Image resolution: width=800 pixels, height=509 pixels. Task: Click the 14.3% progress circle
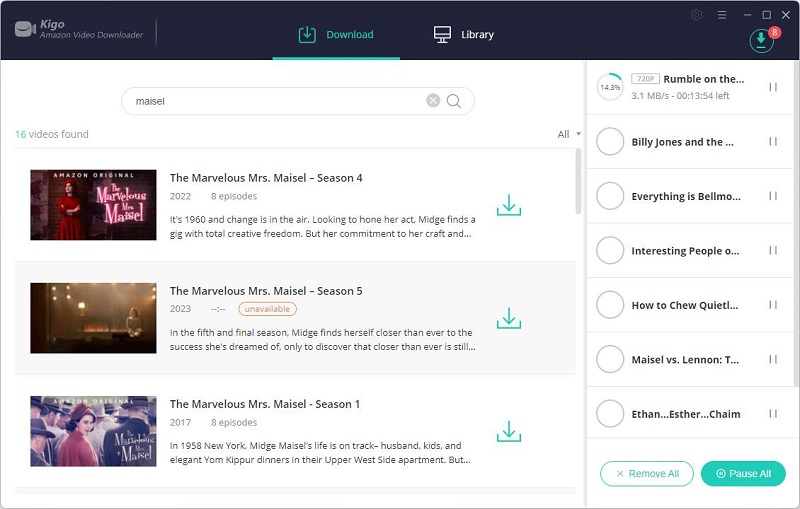[610, 87]
